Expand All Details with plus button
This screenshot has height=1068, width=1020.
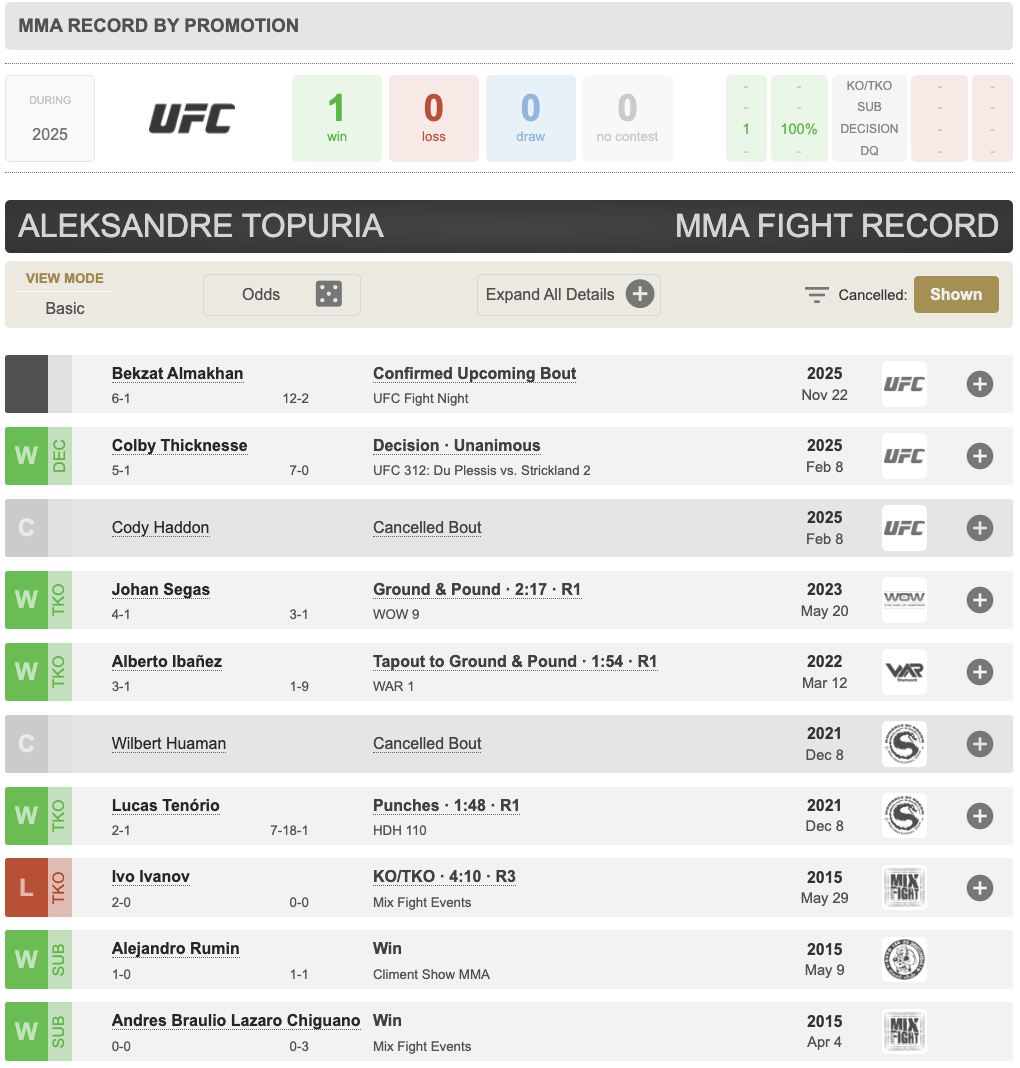(640, 294)
